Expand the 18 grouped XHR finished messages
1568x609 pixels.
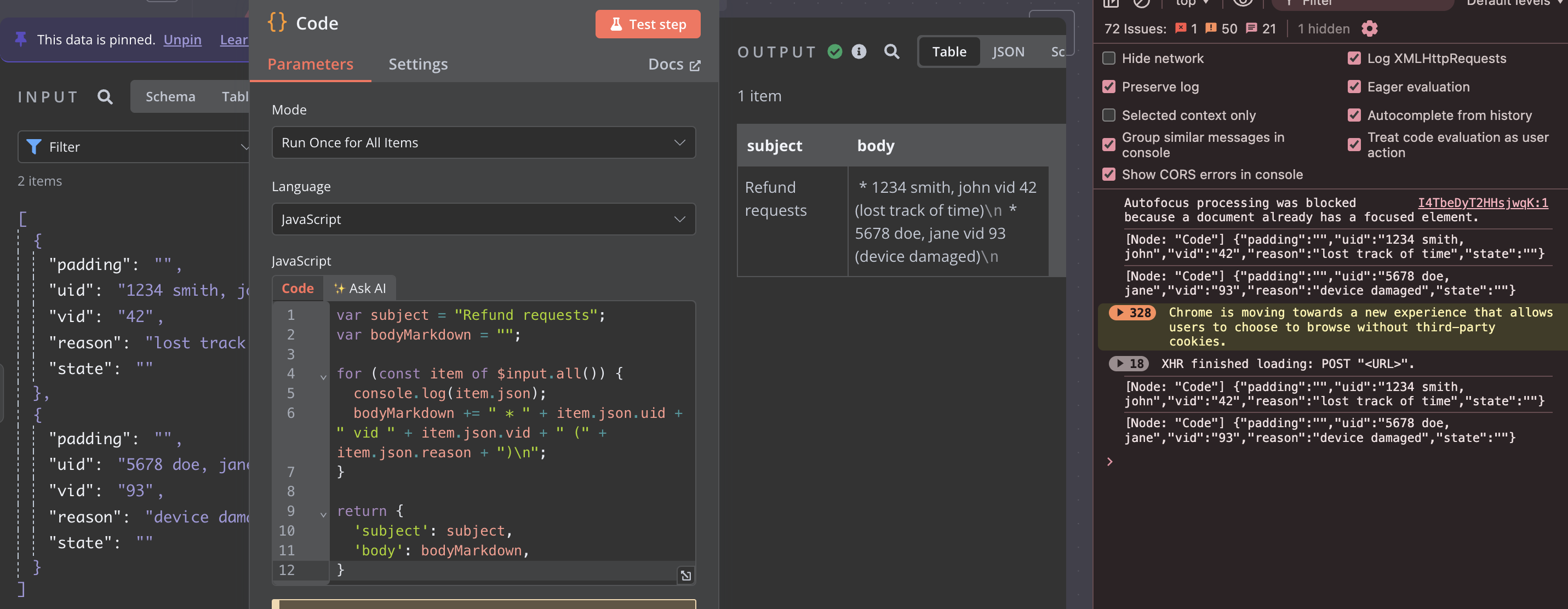[1128, 364]
